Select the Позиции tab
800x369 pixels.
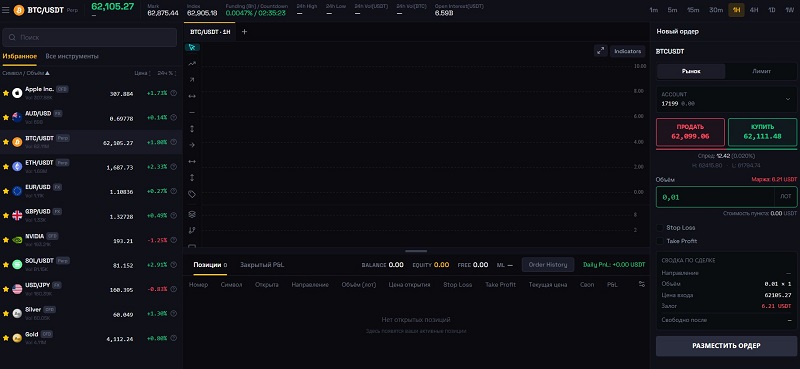[x=210, y=265]
